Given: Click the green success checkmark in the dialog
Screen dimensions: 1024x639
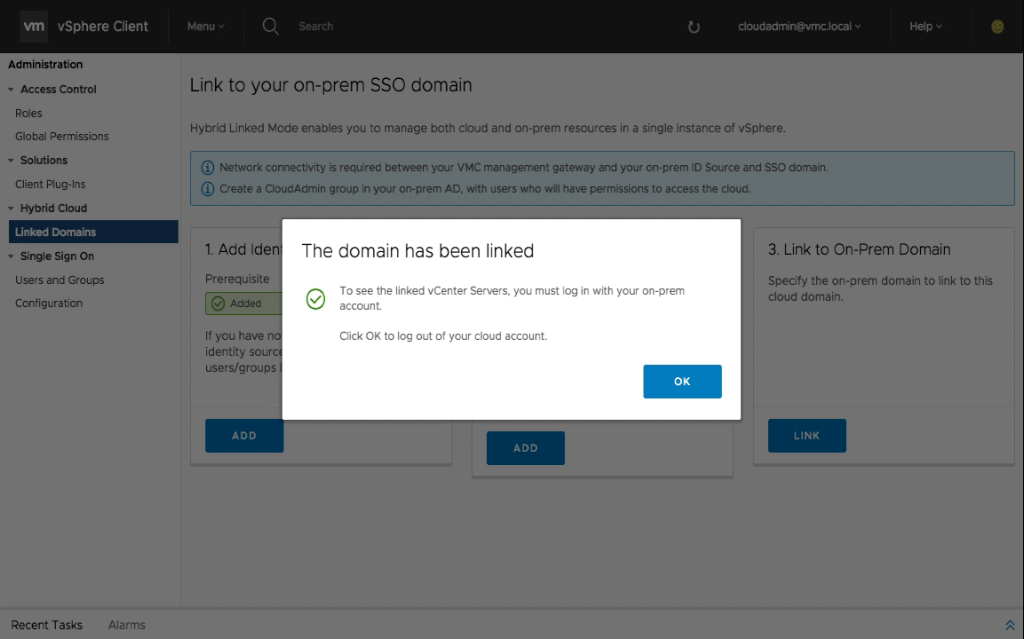Looking at the screenshot, I should tap(315, 299).
